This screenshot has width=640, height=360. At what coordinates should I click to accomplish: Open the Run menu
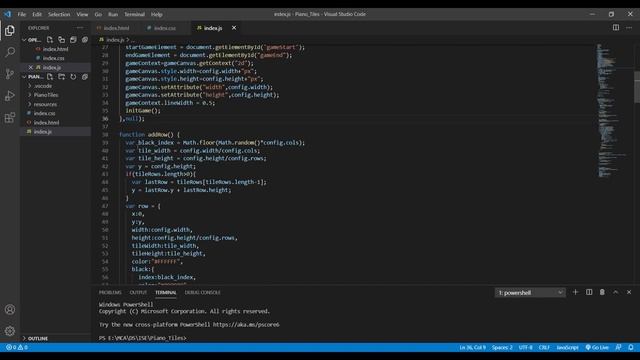pos(113,14)
